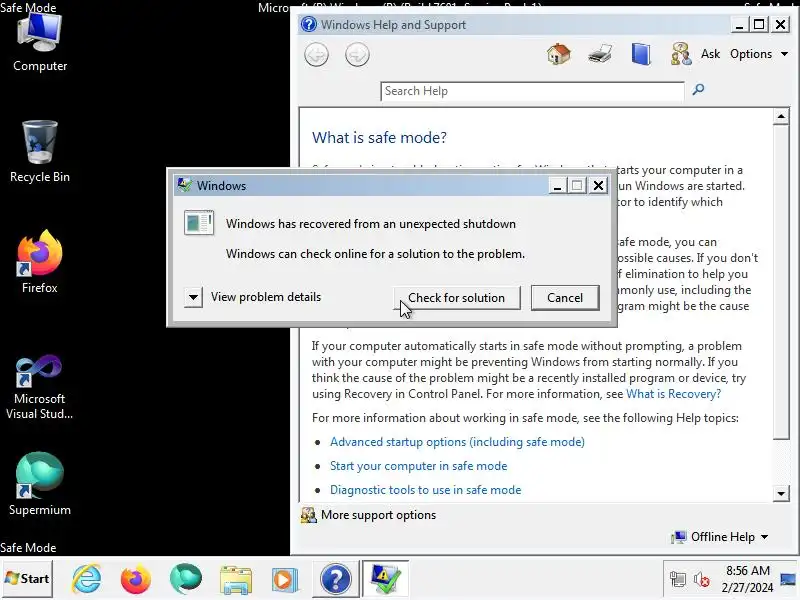Select the Supermium desktop shortcut
Viewport: 800px width, 600px height.
tap(40, 484)
